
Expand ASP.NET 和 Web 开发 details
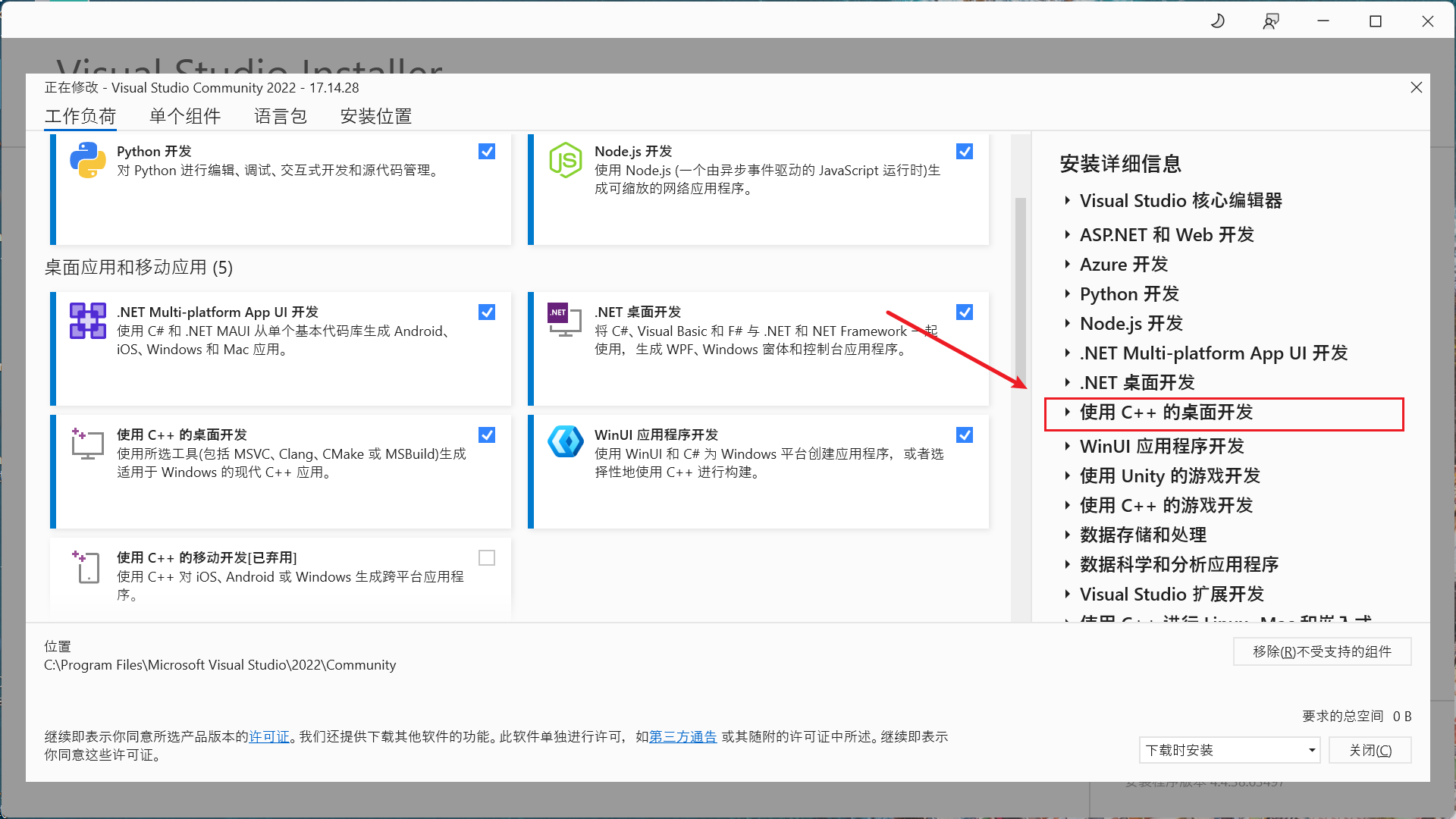1067,235
